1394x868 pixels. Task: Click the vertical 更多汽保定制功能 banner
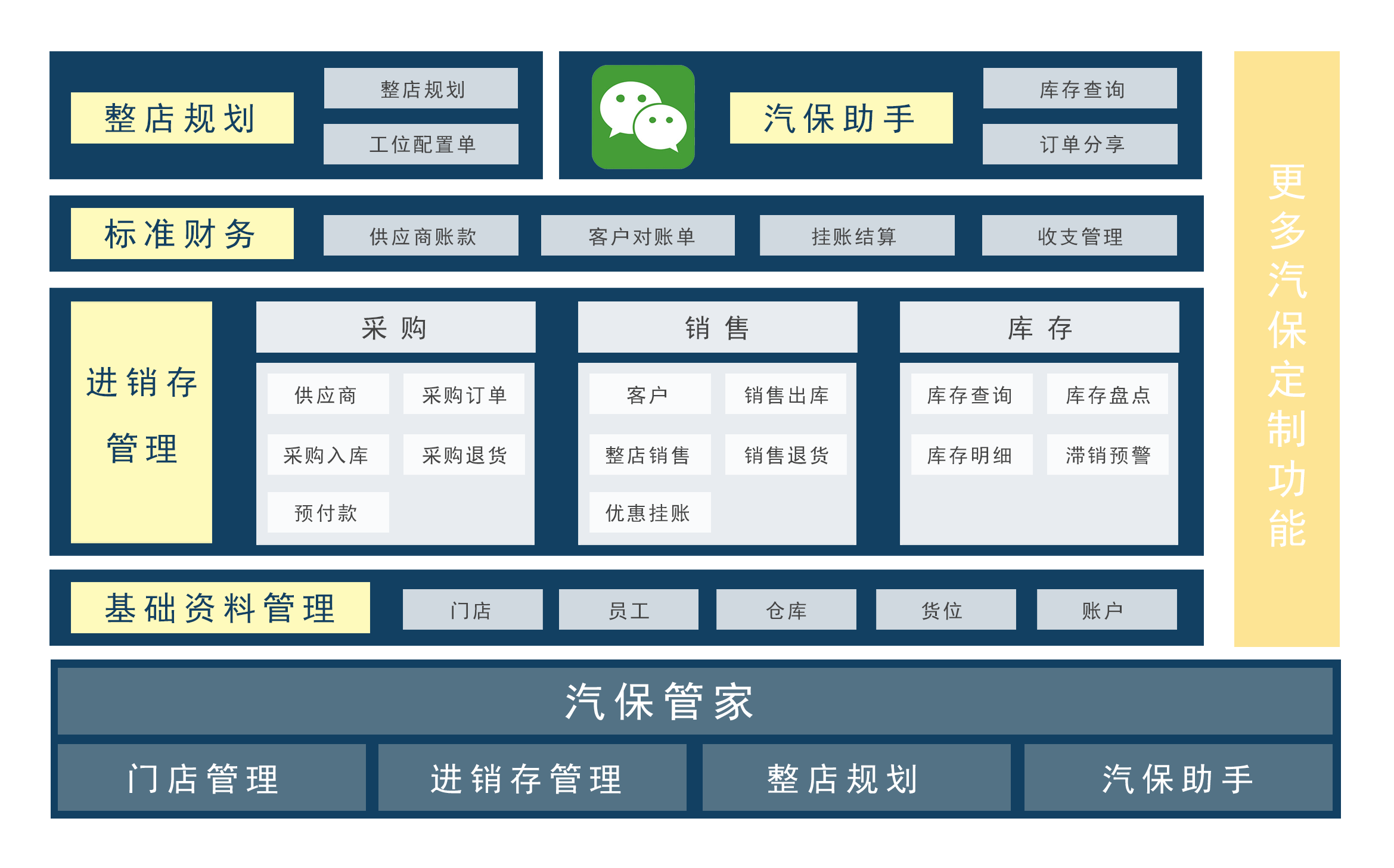pos(1287,349)
